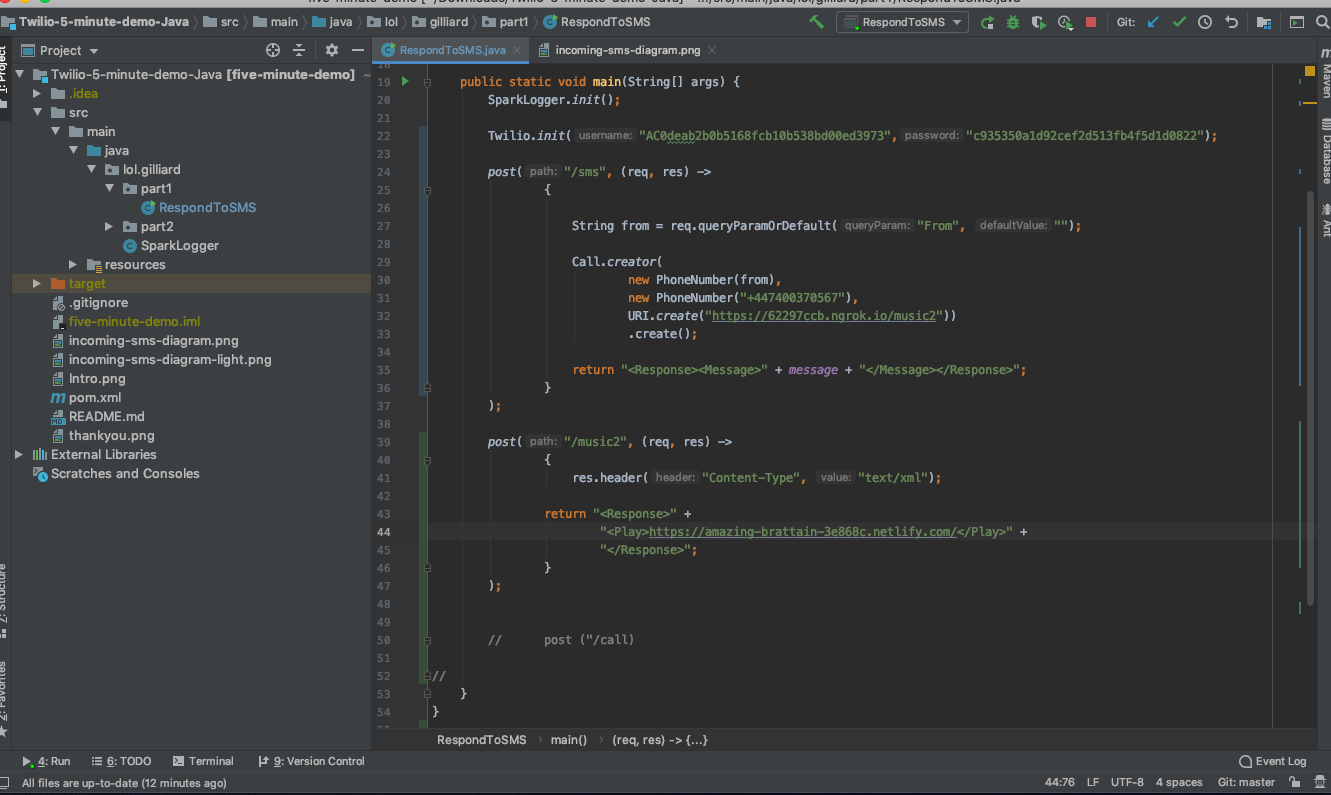Open the Version Control tab

tap(311, 761)
